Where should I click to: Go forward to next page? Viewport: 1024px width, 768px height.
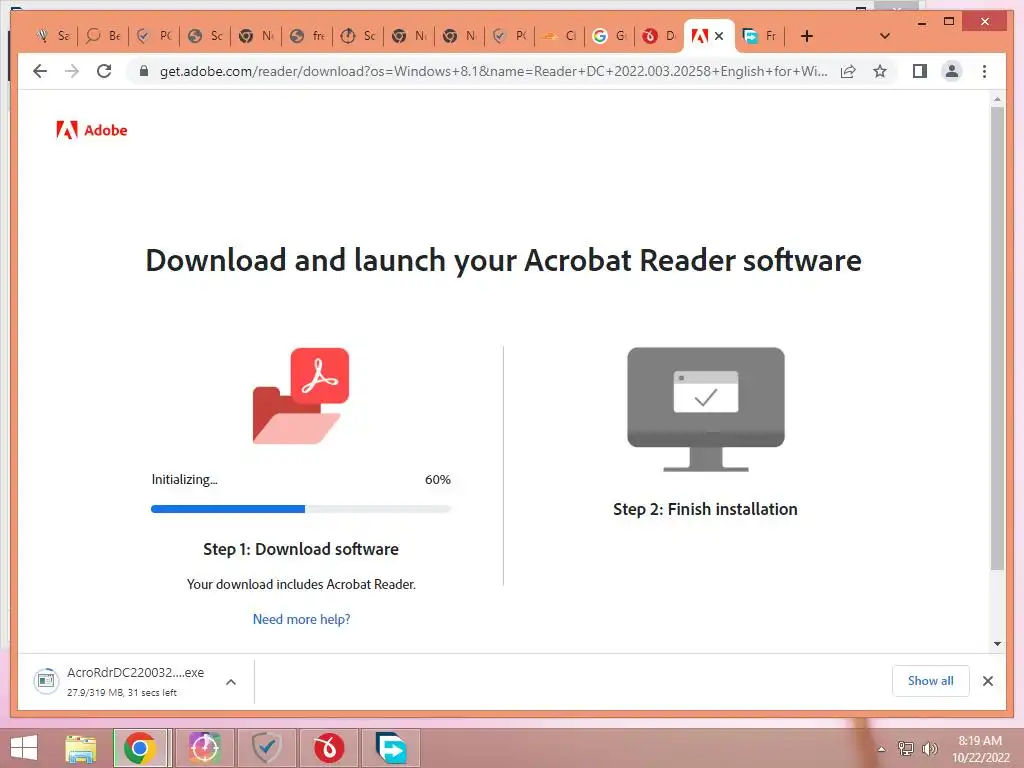[72, 71]
